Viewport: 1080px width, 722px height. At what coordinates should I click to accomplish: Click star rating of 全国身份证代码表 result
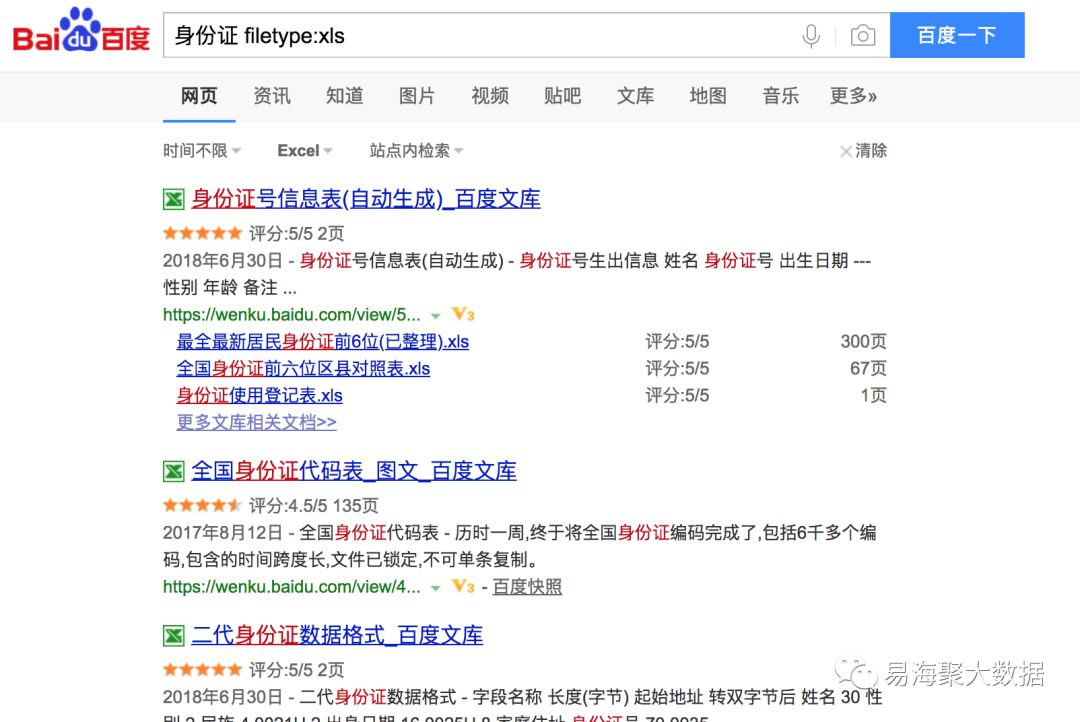pos(202,505)
